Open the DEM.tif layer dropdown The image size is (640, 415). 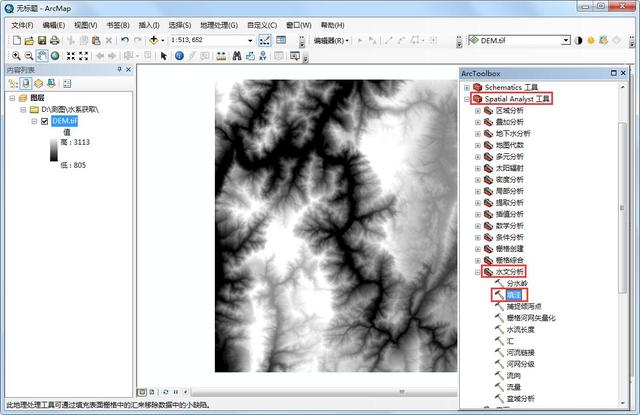tap(566, 40)
